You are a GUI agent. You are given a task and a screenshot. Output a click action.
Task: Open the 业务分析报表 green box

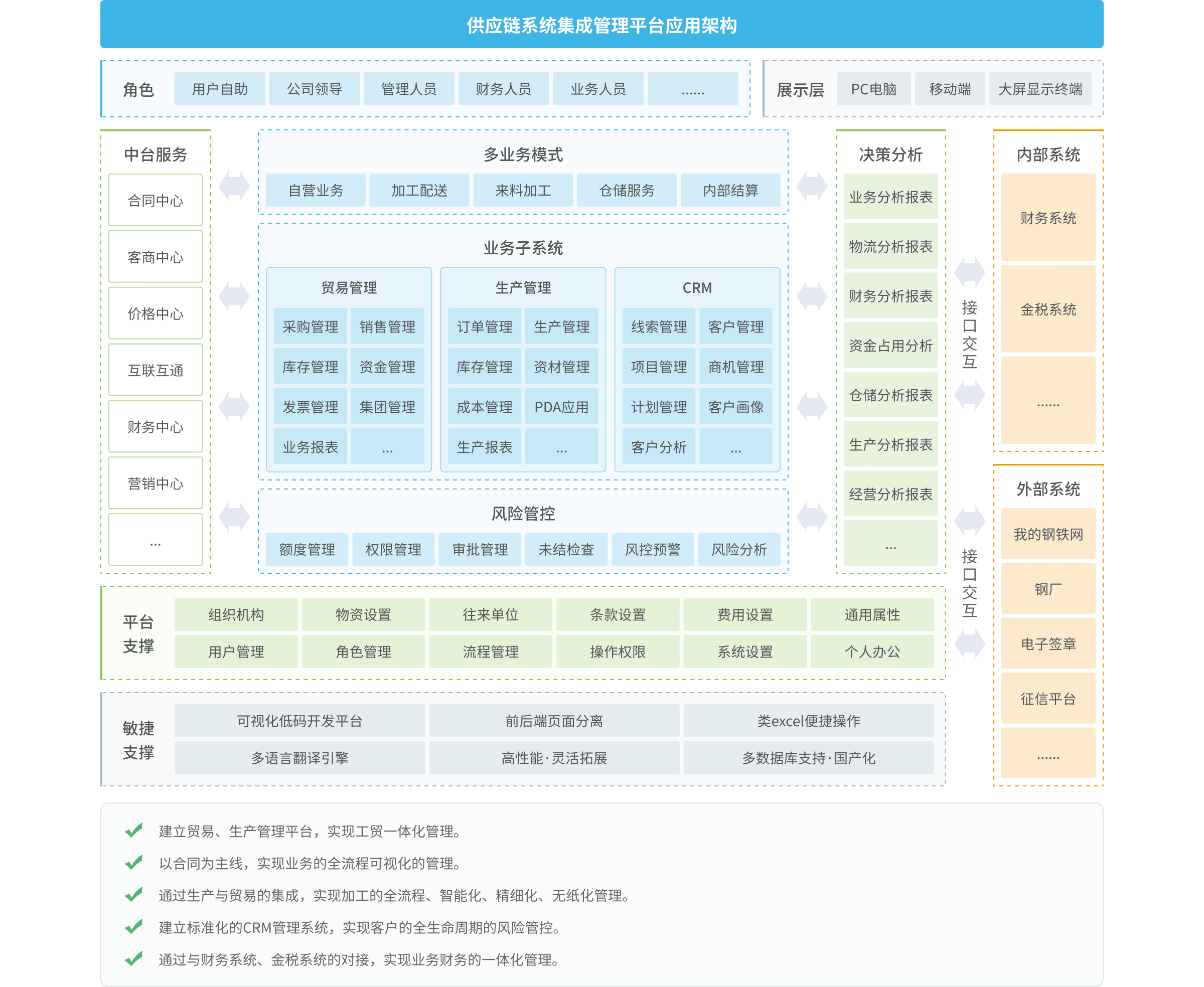(x=890, y=197)
